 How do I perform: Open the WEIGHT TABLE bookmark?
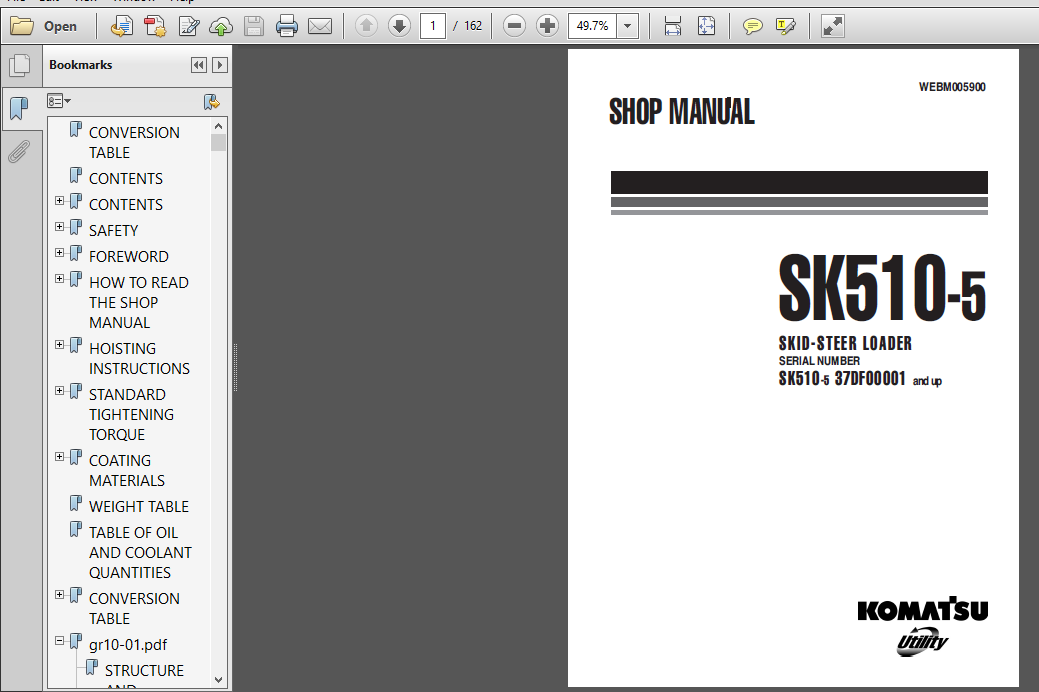(138, 506)
